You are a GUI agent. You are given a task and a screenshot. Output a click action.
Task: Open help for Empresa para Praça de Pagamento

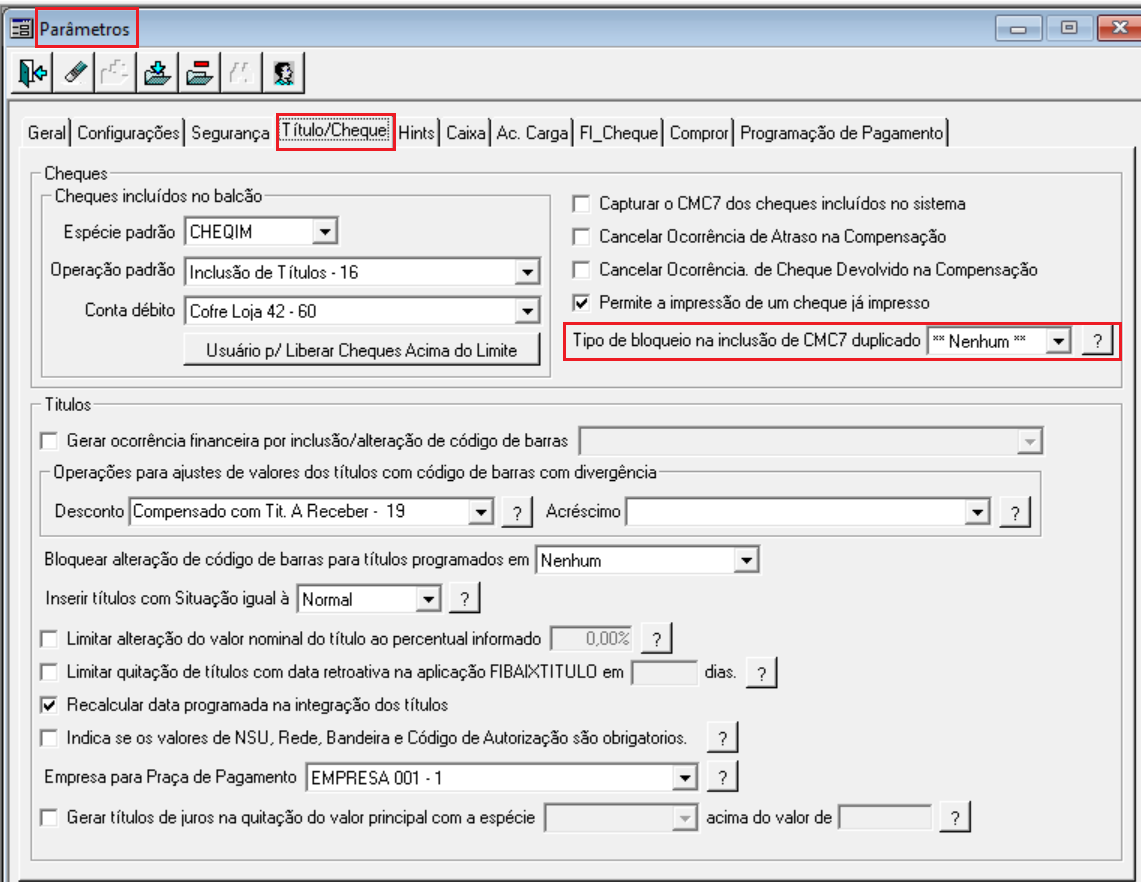point(723,777)
